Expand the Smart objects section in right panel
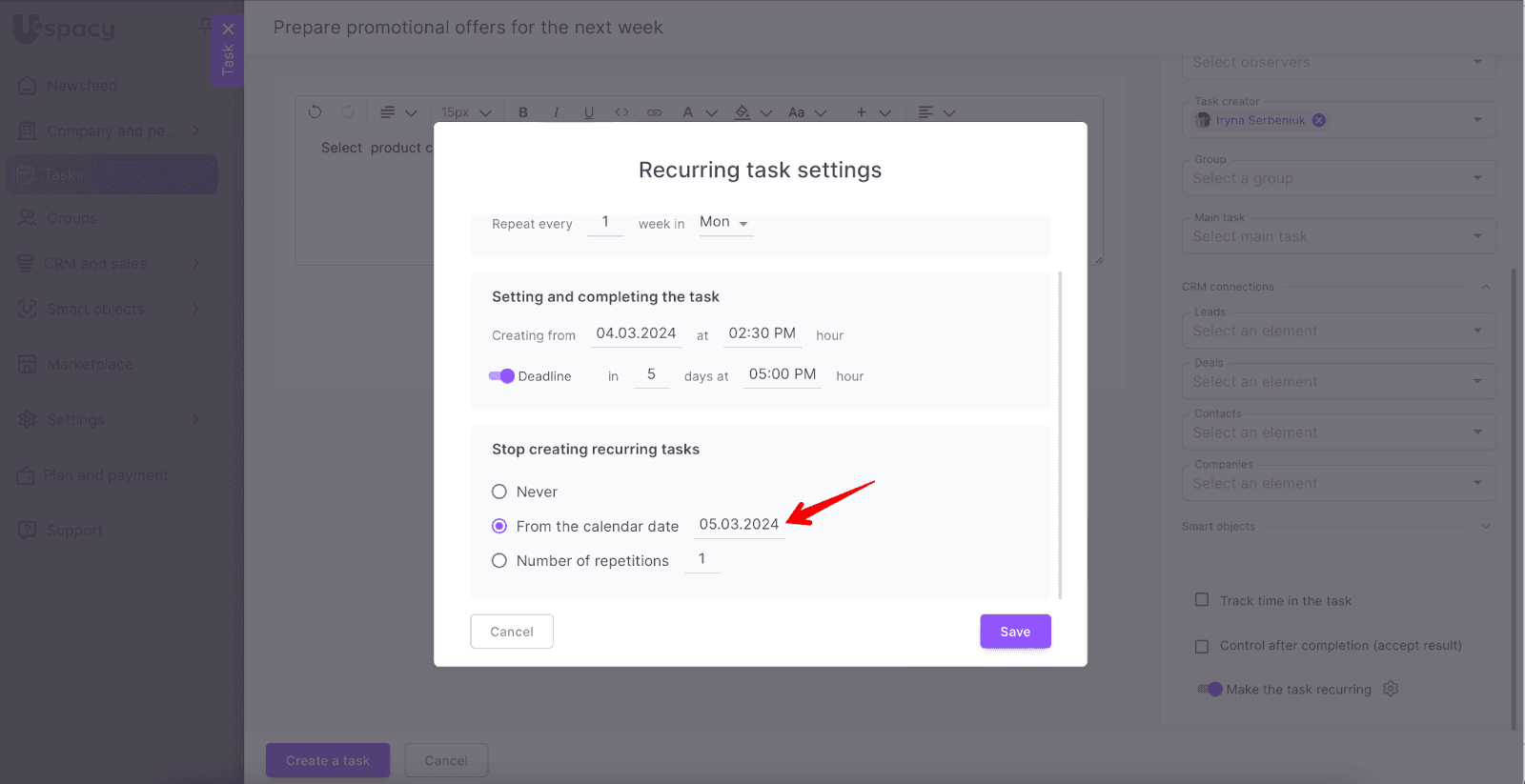This screenshot has height=784, width=1525. click(1486, 526)
